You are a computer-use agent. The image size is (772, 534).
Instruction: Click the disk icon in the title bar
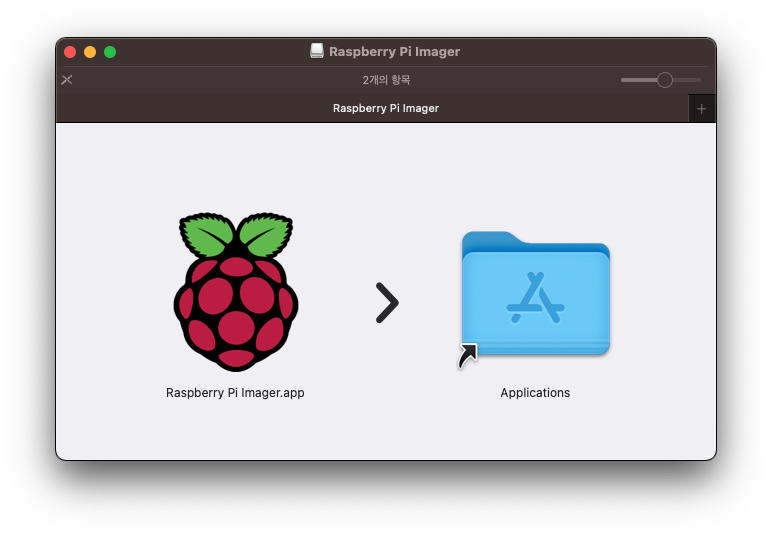tap(317, 51)
